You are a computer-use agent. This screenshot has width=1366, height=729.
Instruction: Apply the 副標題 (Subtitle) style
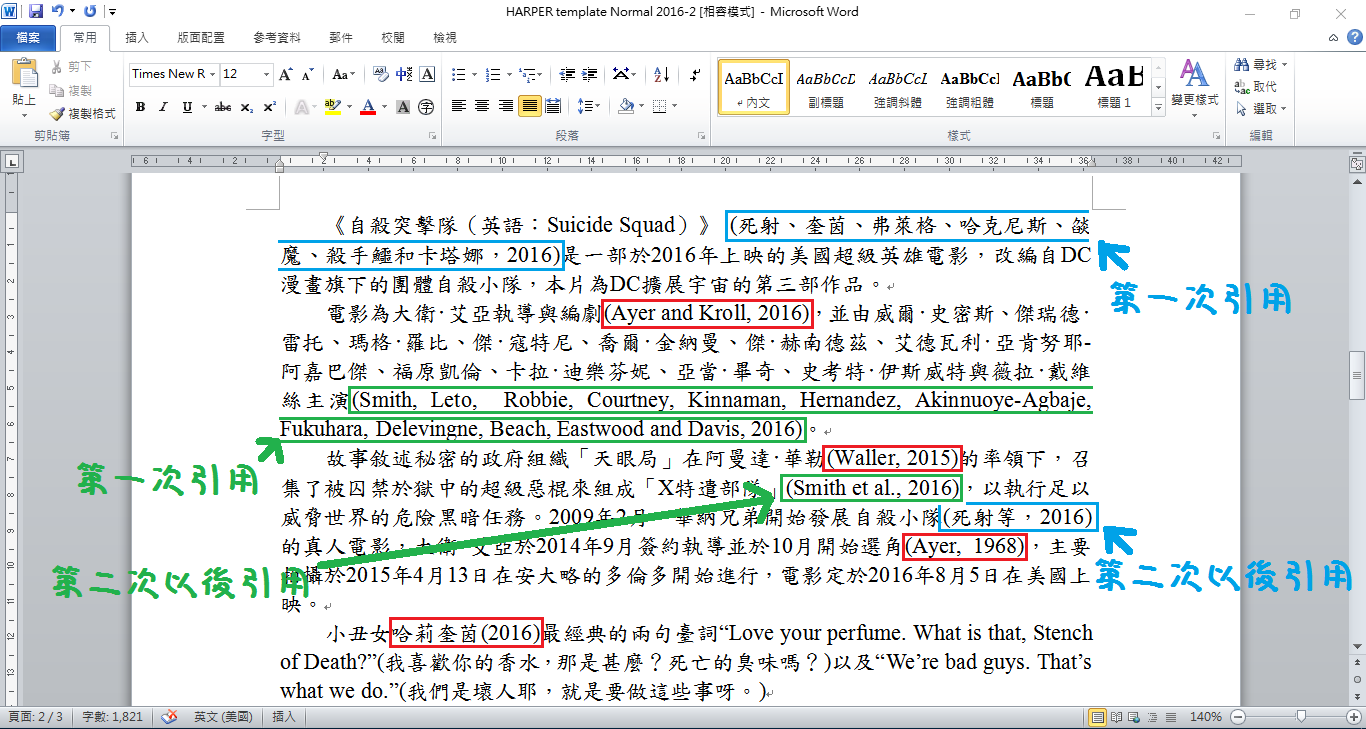tap(826, 87)
